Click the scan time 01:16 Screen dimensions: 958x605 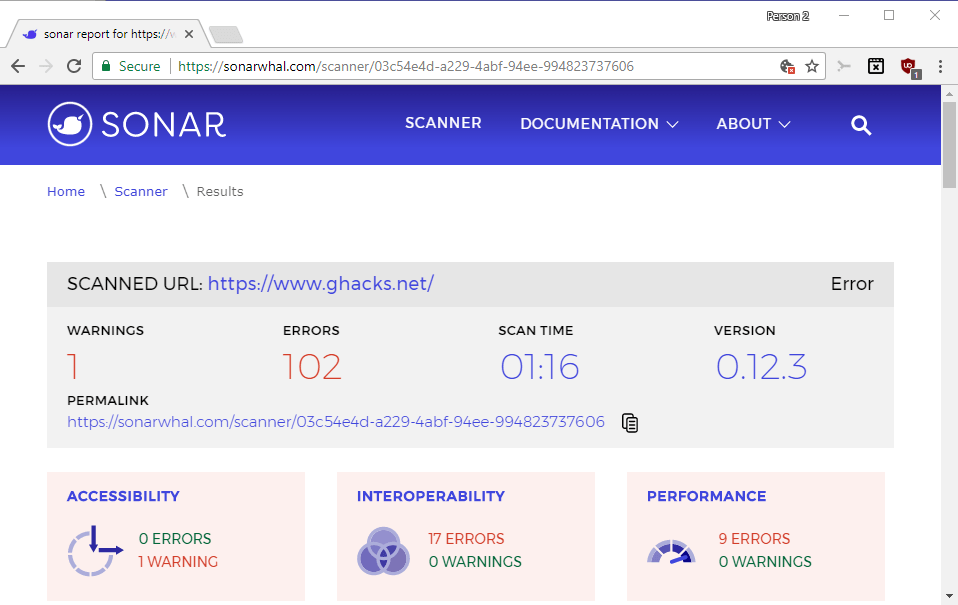[539, 367]
